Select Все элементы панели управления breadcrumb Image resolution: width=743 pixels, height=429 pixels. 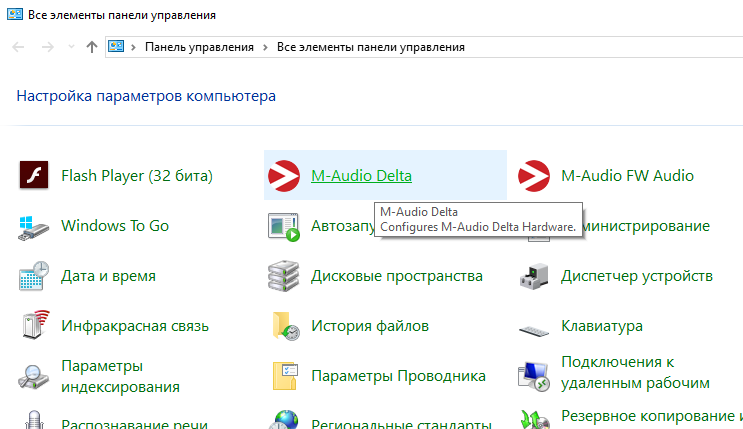371,47
